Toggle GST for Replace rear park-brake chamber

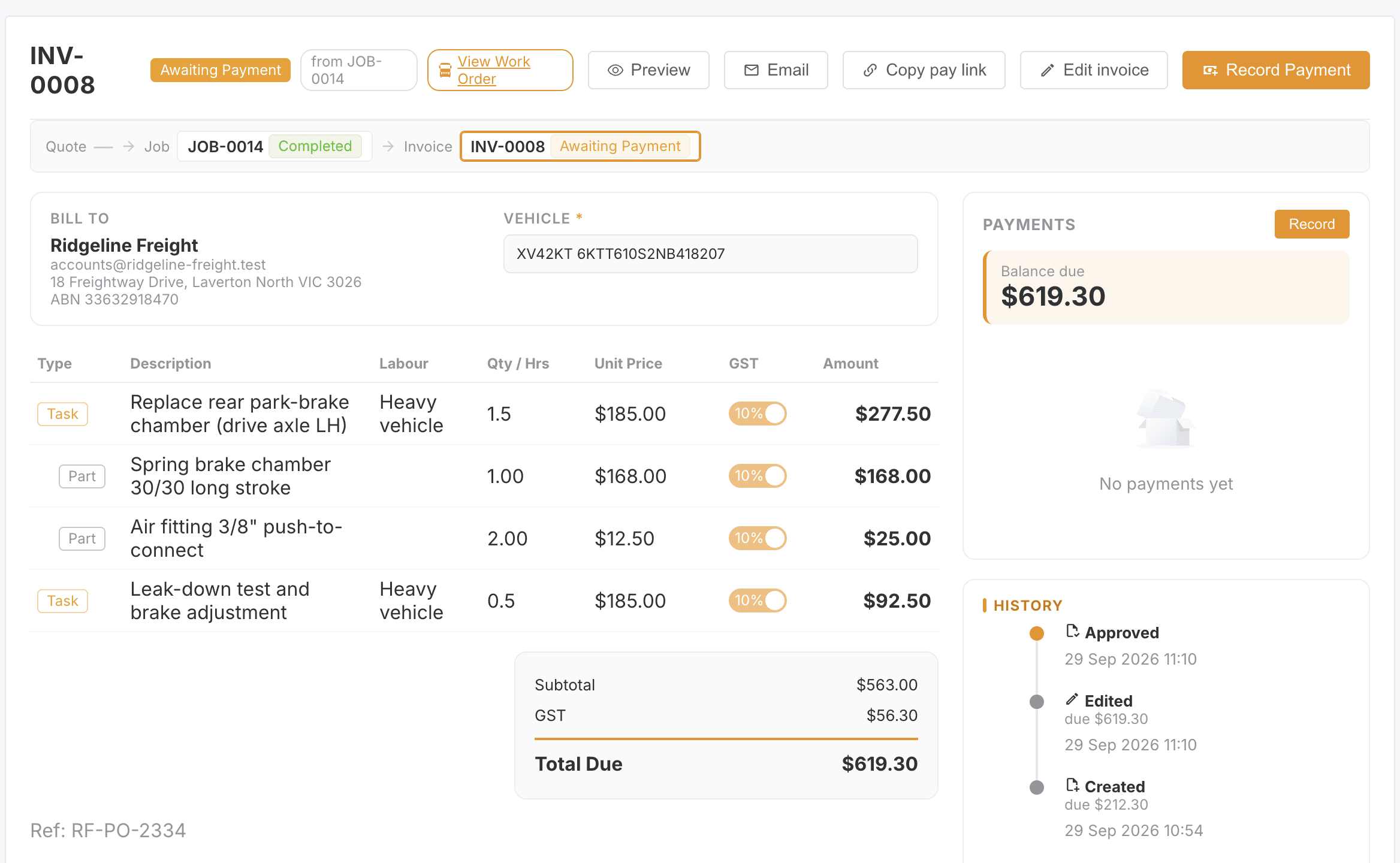click(758, 414)
